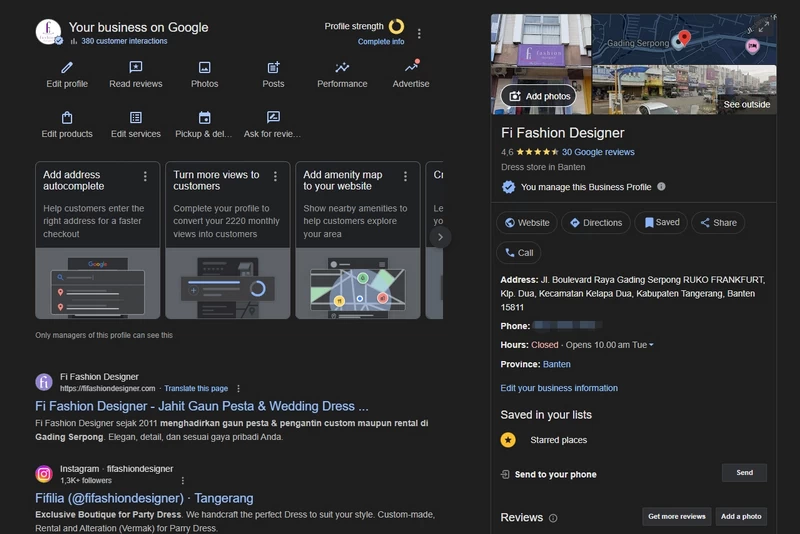Viewport: 800px width, 534px height.
Task: Open the Performance chart icon
Action: pos(342,67)
